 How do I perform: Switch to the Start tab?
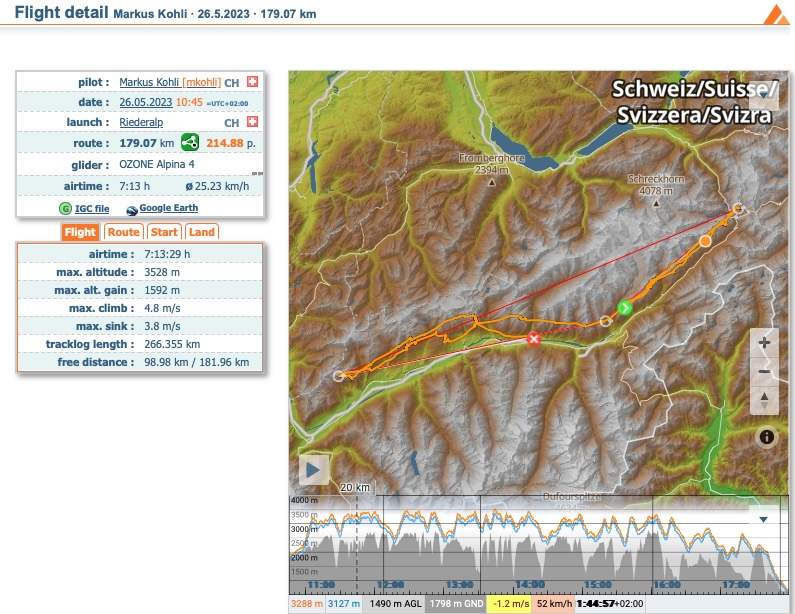click(164, 232)
